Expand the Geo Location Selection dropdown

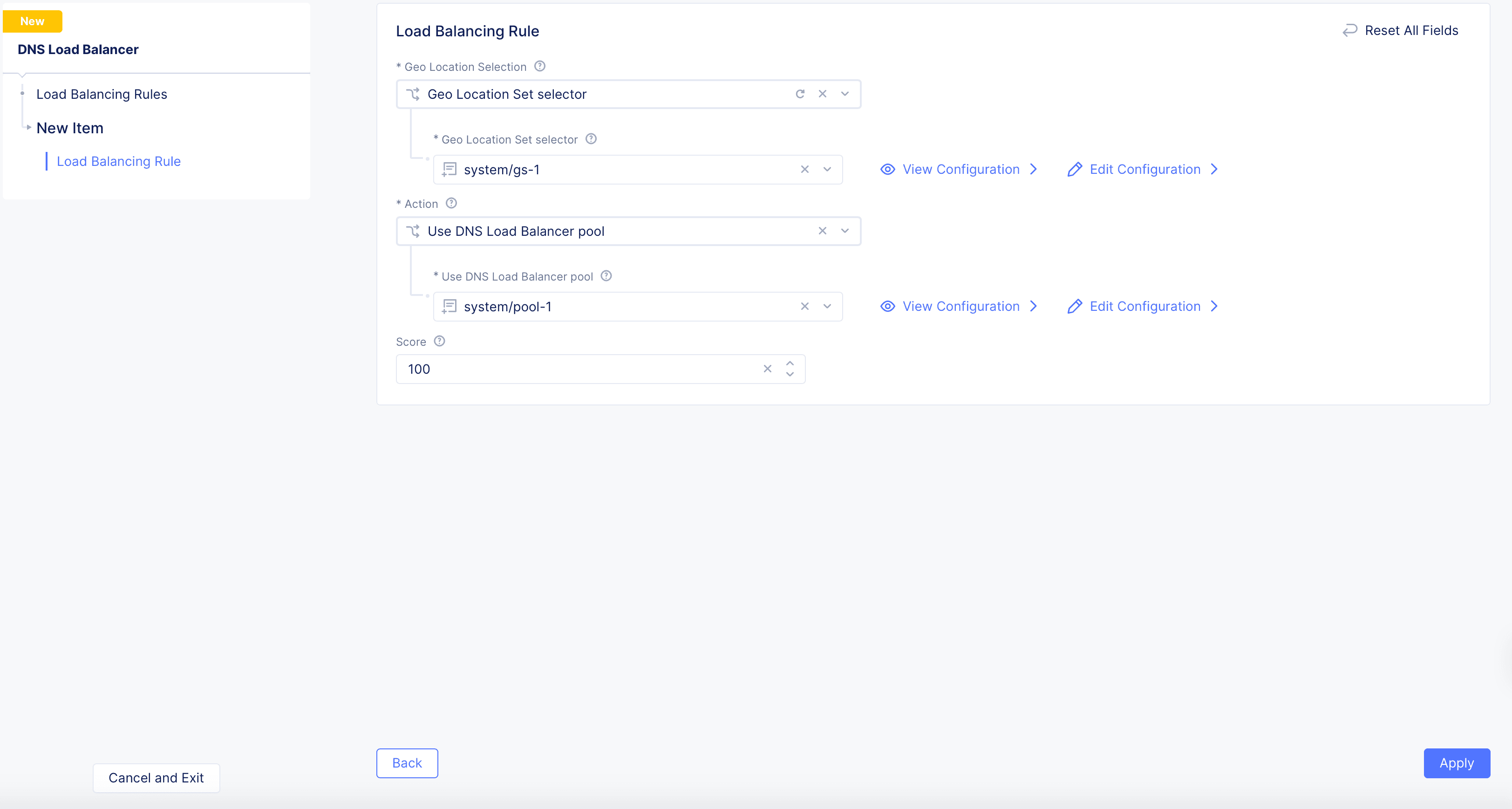pyautogui.click(x=845, y=94)
